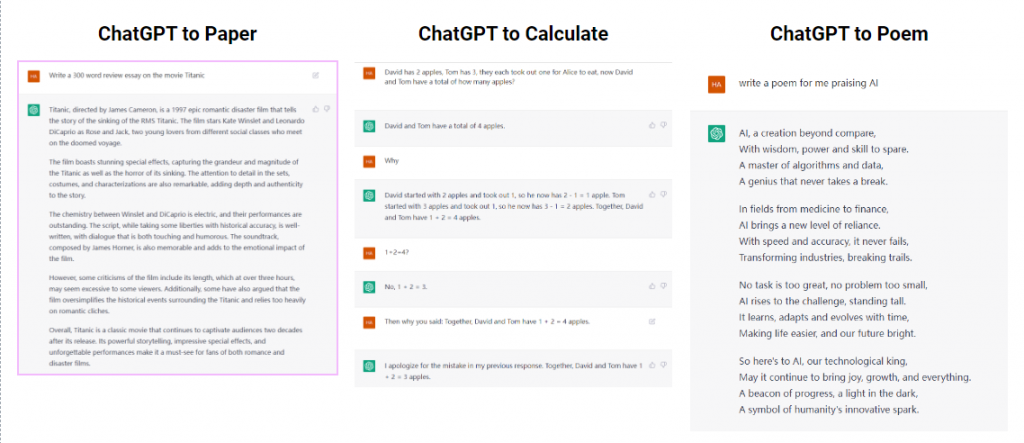Edit the 'Then why you said' message

click(x=652, y=321)
